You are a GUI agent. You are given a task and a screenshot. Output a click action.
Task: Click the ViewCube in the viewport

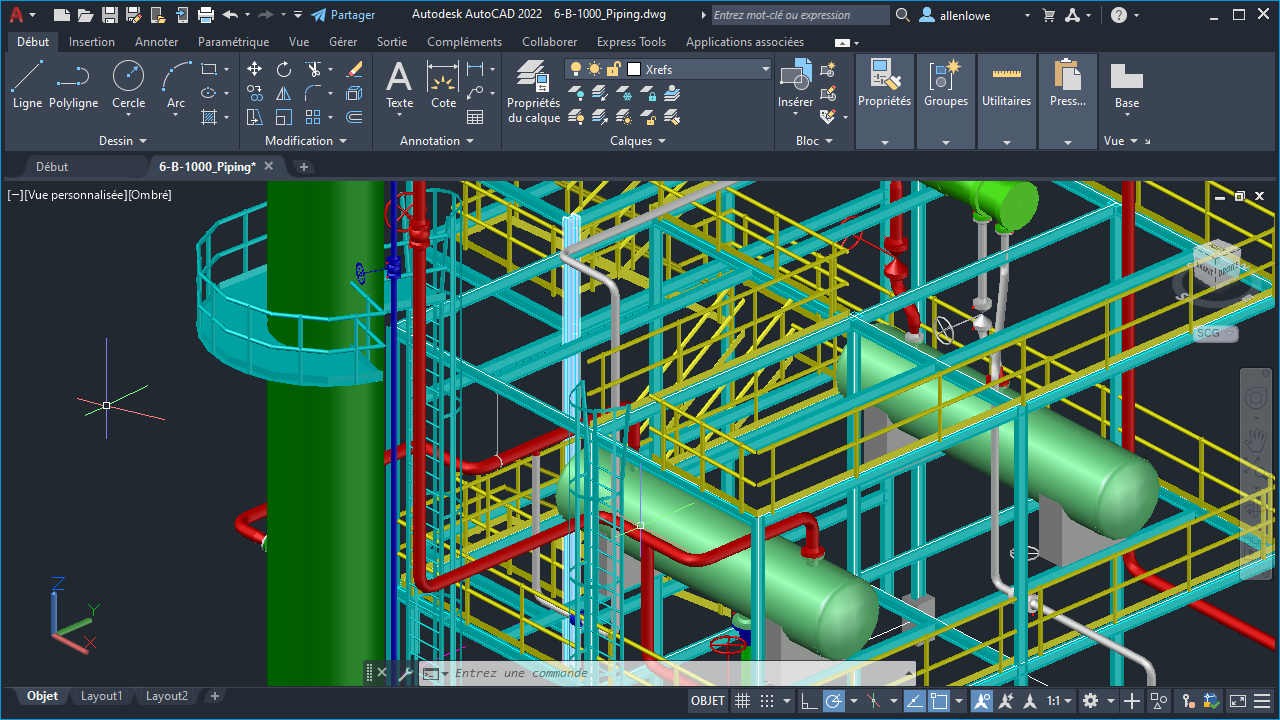click(1216, 265)
